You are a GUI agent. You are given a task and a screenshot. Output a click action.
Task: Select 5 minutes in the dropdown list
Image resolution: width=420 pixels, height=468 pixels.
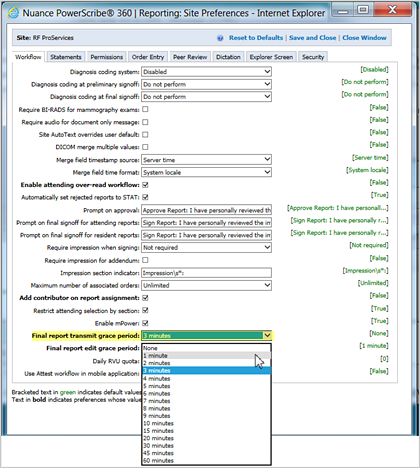coord(206,386)
